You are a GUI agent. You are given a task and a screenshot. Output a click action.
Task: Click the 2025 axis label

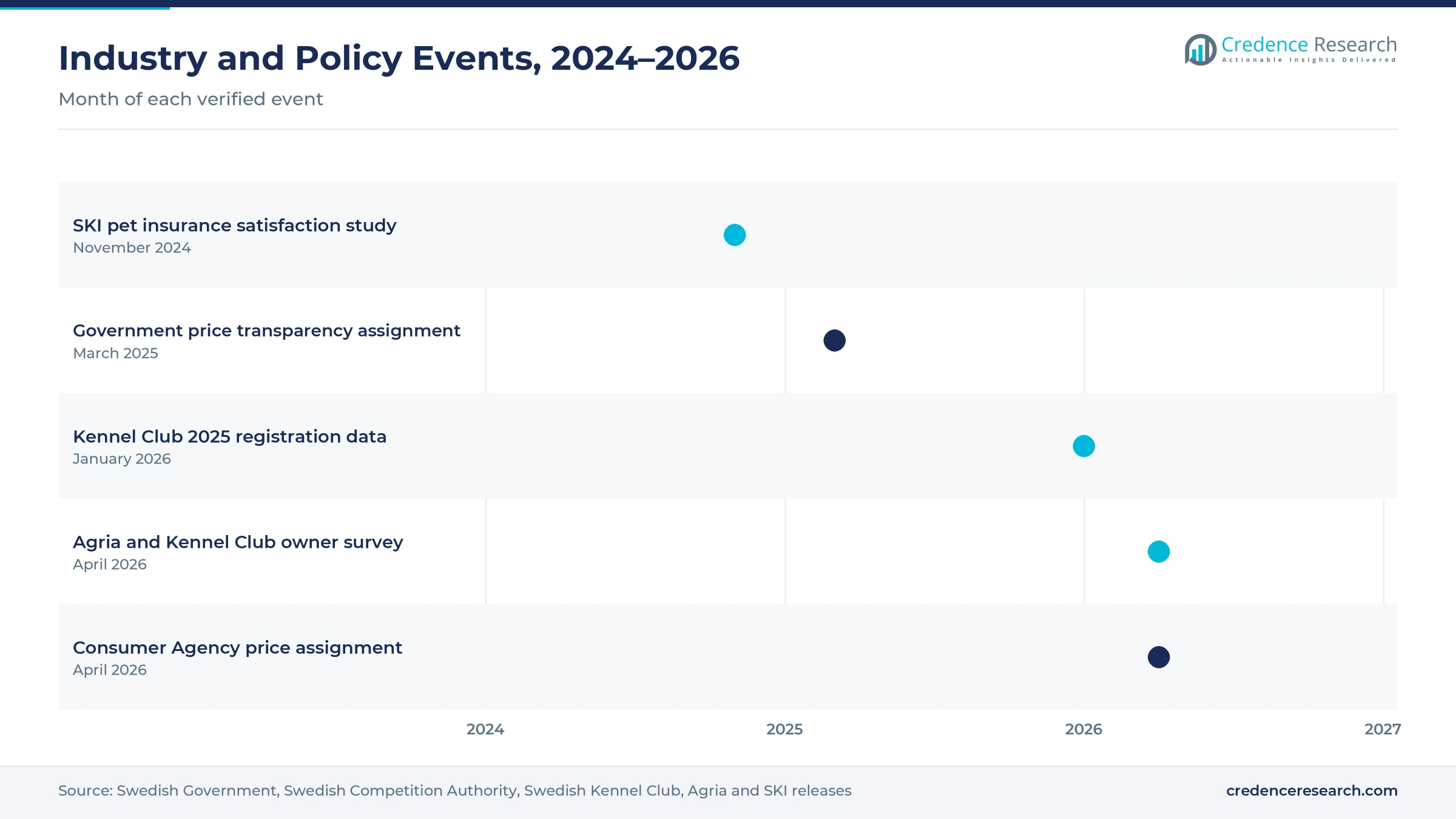784,729
